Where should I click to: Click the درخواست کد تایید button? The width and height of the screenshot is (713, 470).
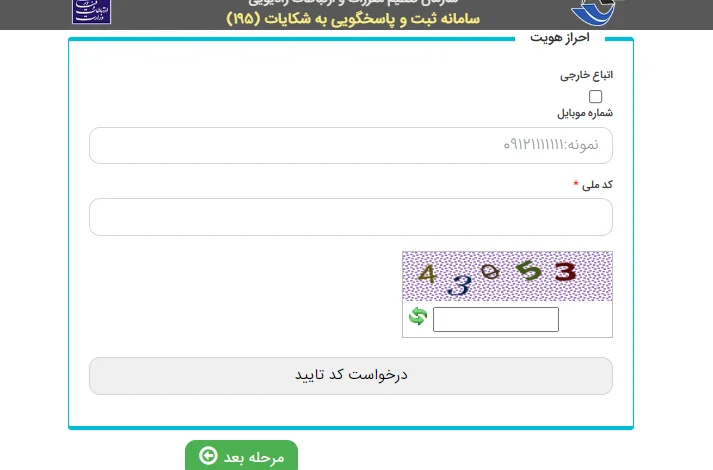tap(351, 376)
